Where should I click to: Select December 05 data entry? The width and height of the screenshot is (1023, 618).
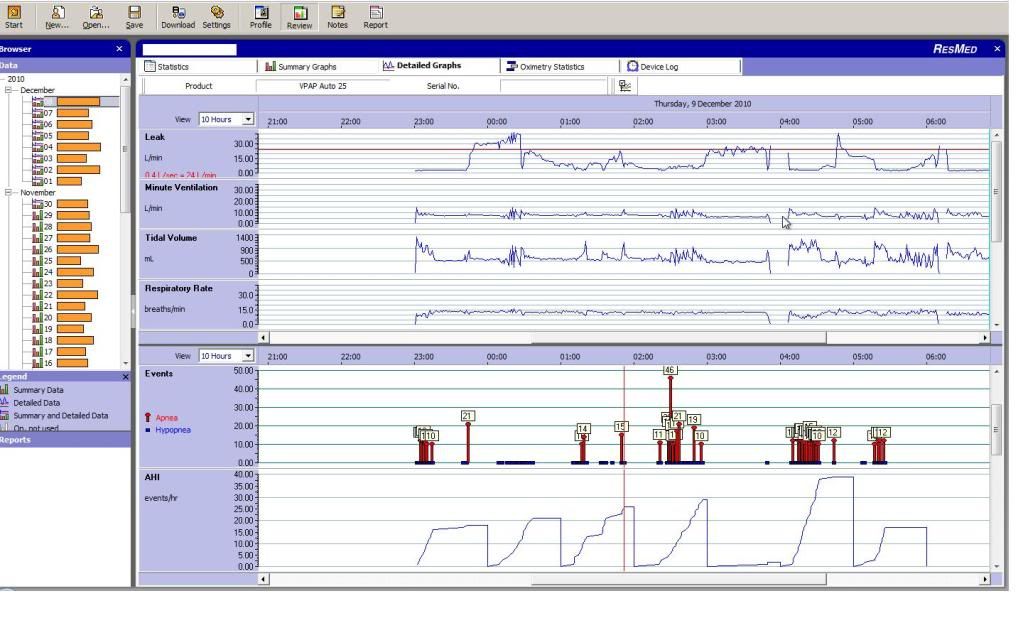coord(61,136)
